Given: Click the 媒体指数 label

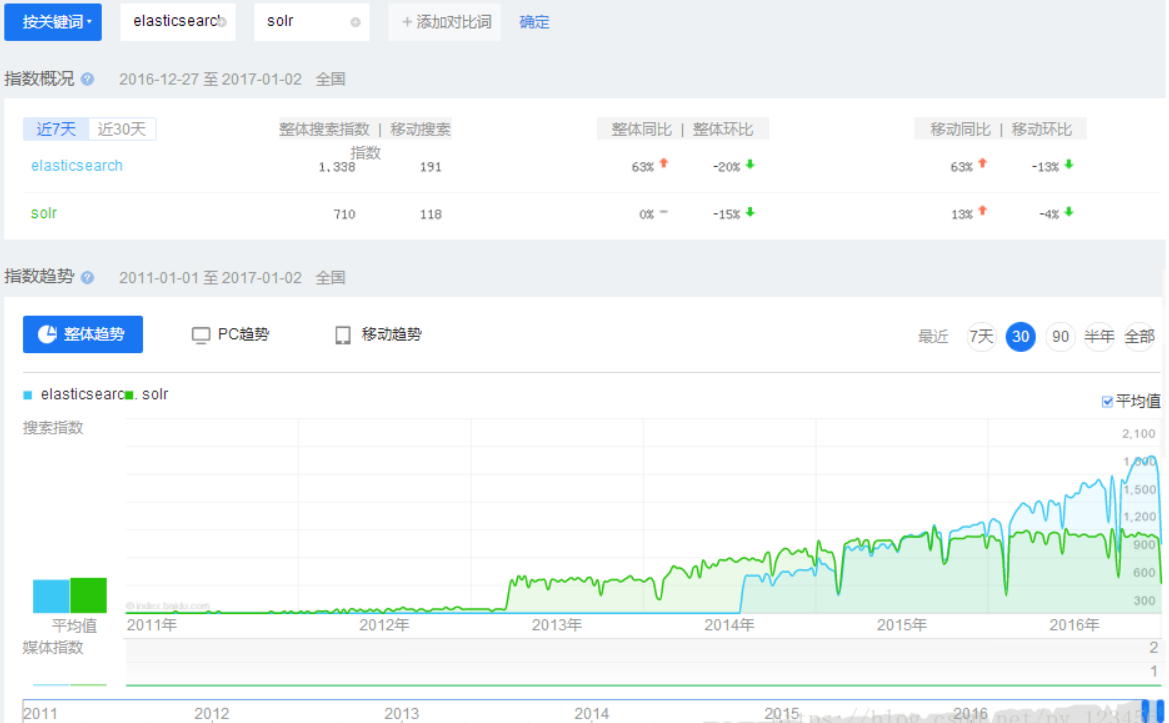Looking at the screenshot, I should pyautogui.click(x=53, y=647).
